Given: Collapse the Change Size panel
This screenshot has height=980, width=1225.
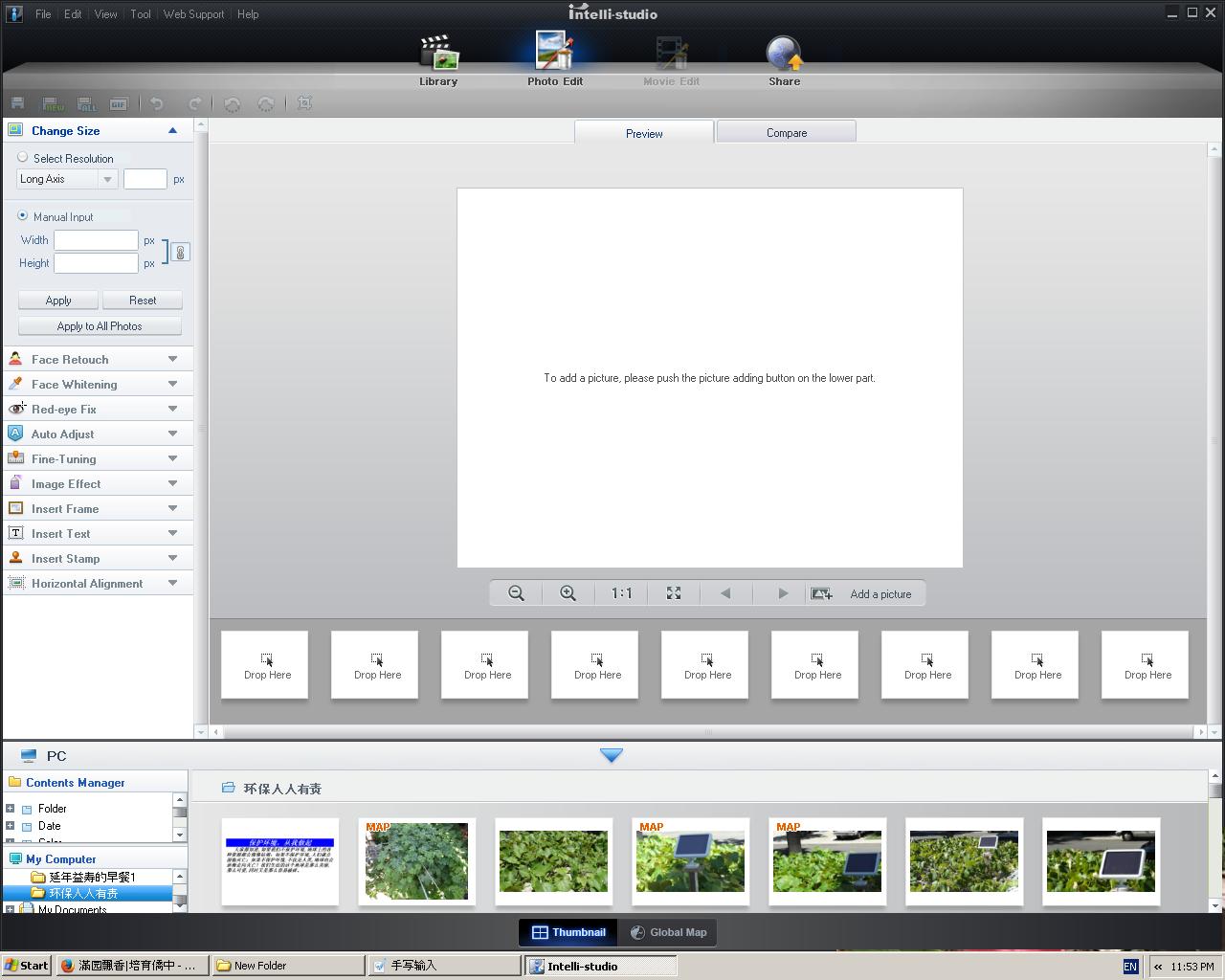Looking at the screenshot, I should click(x=172, y=131).
